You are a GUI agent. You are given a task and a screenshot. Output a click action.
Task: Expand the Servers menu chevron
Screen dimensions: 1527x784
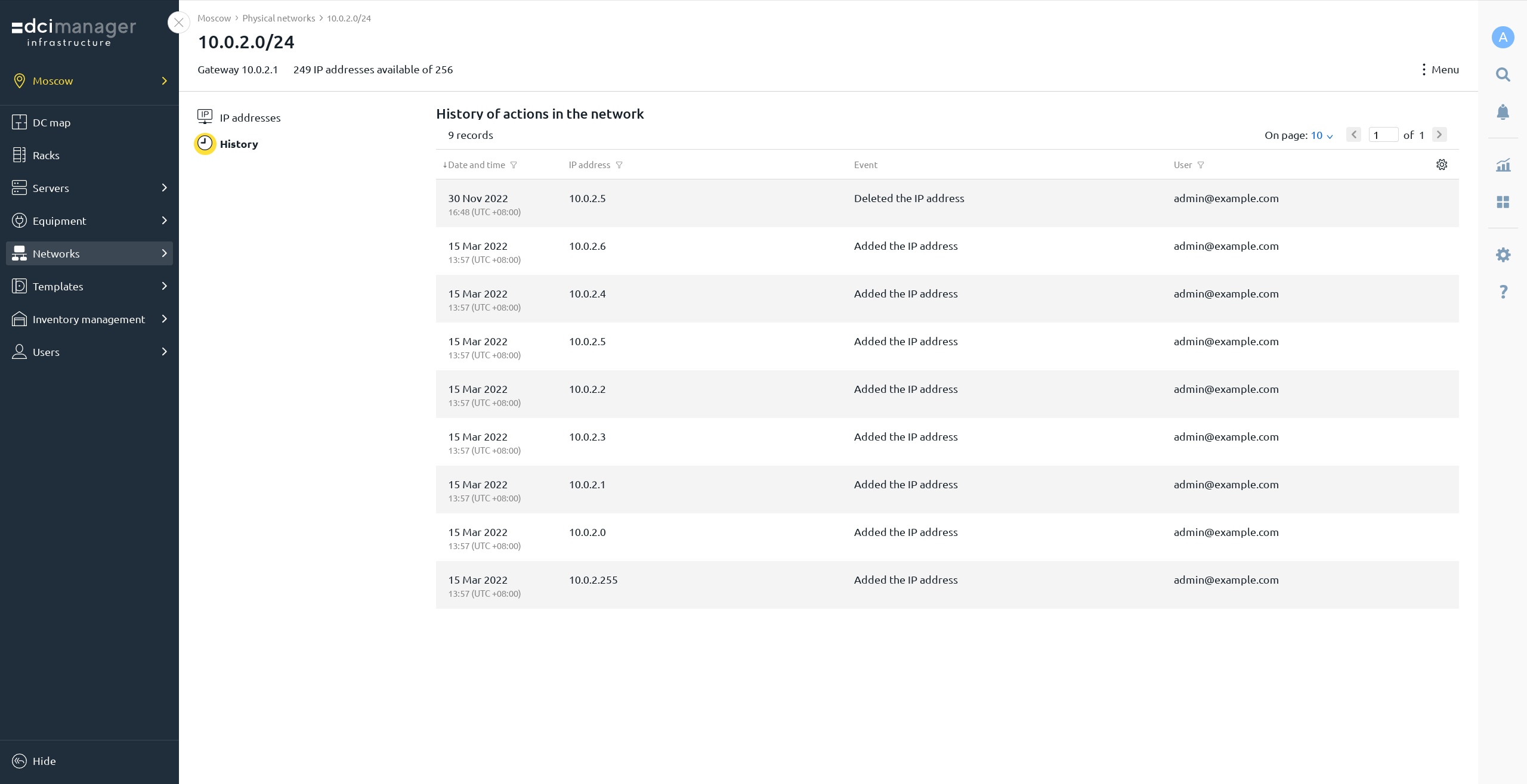[x=164, y=188]
